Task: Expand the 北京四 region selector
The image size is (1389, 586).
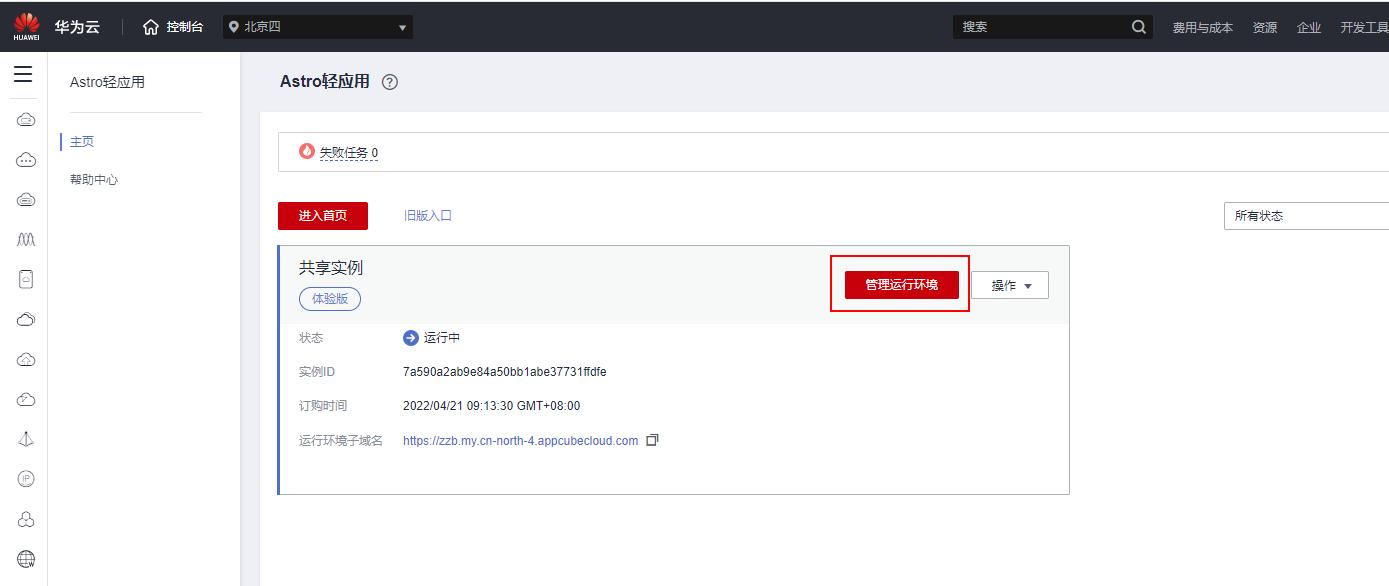Action: [x=317, y=26]
